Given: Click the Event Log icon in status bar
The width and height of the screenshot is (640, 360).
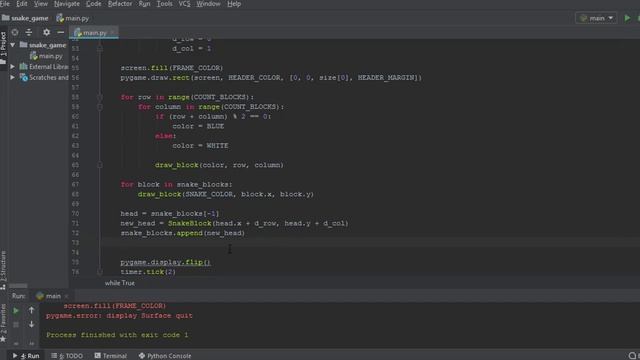Looking at the screenshot, I should (x=633, y=356).
